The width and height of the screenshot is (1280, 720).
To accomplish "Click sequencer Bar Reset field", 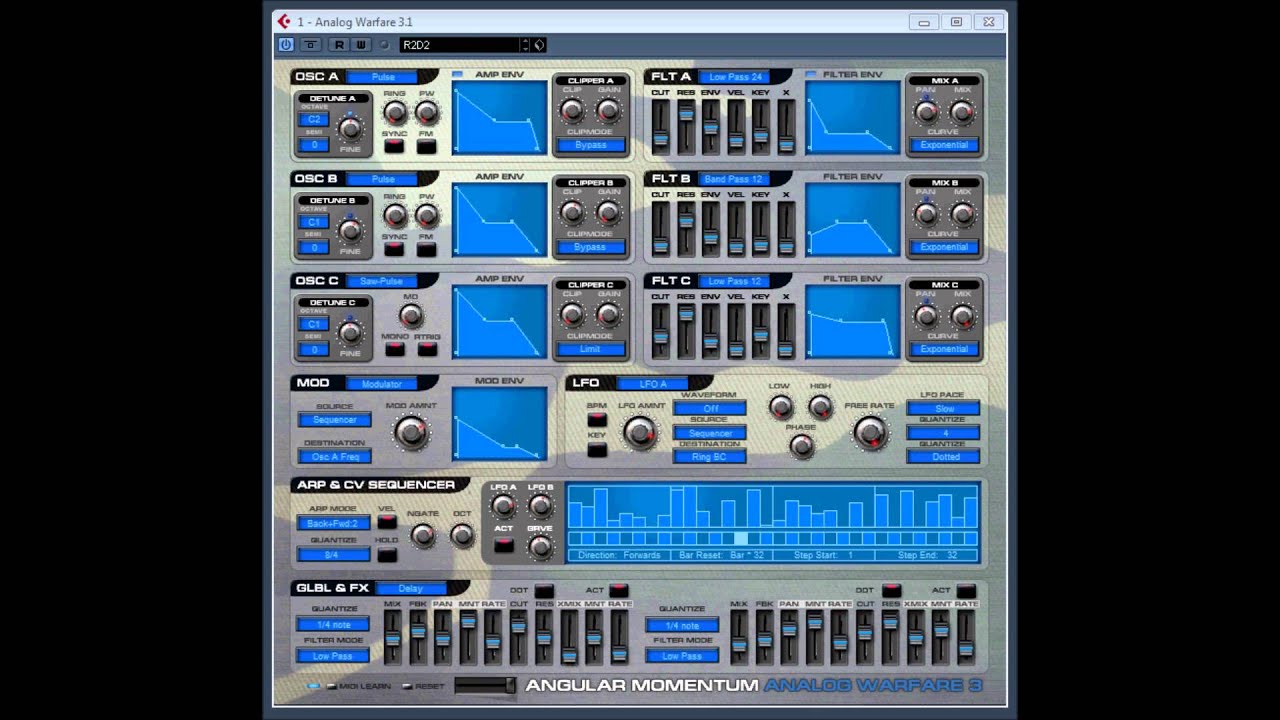I will [722, 555].
